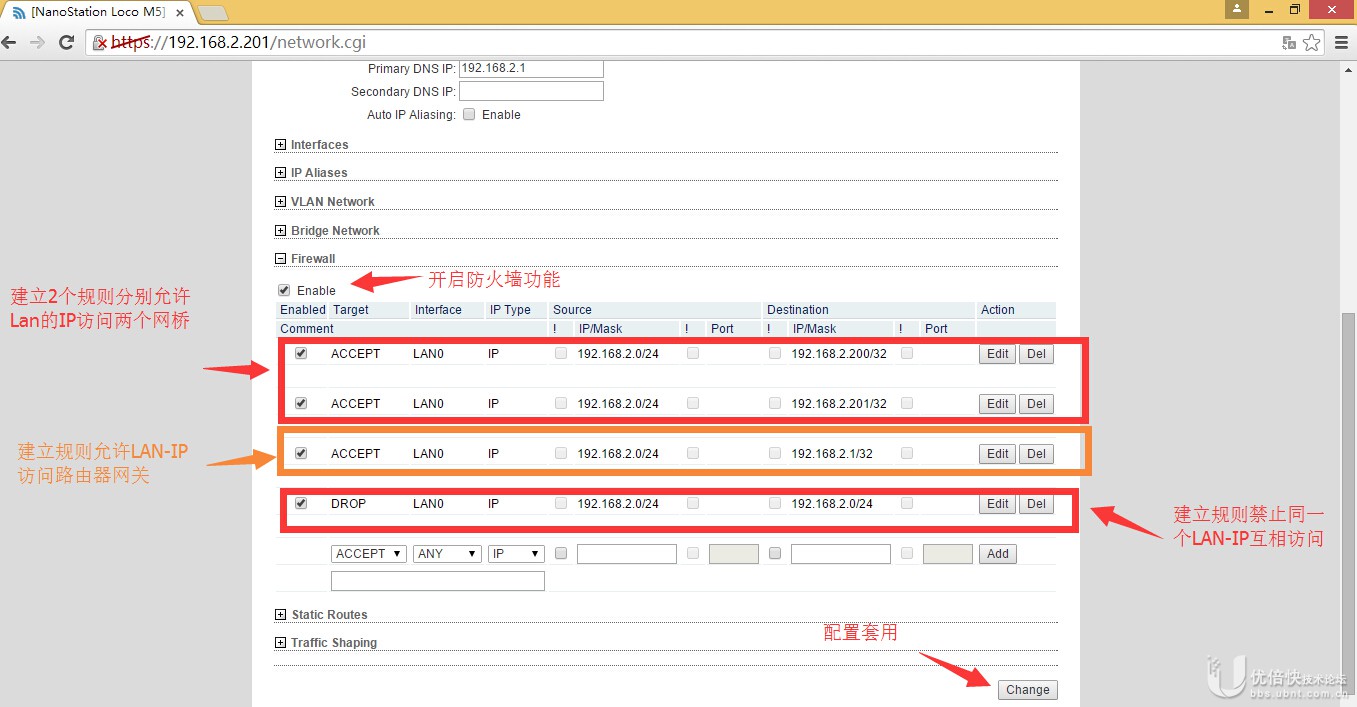Click the DROP target text
Viewport: 1357px width, 707px height.
click(x=348, y=503)
